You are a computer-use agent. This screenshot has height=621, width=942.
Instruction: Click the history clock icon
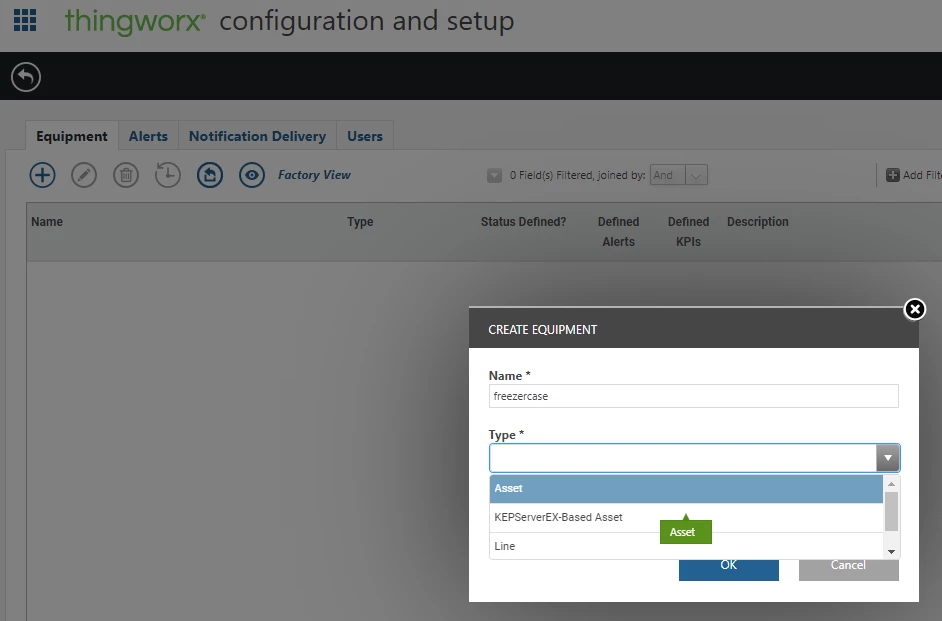point(168,175)
